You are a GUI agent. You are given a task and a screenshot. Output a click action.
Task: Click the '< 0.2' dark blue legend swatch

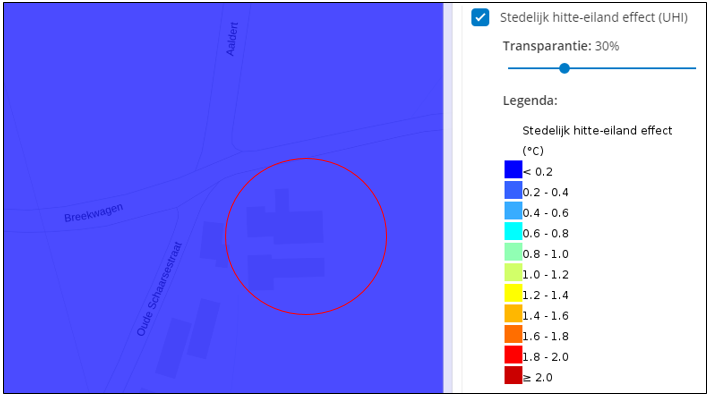point(513,169)
